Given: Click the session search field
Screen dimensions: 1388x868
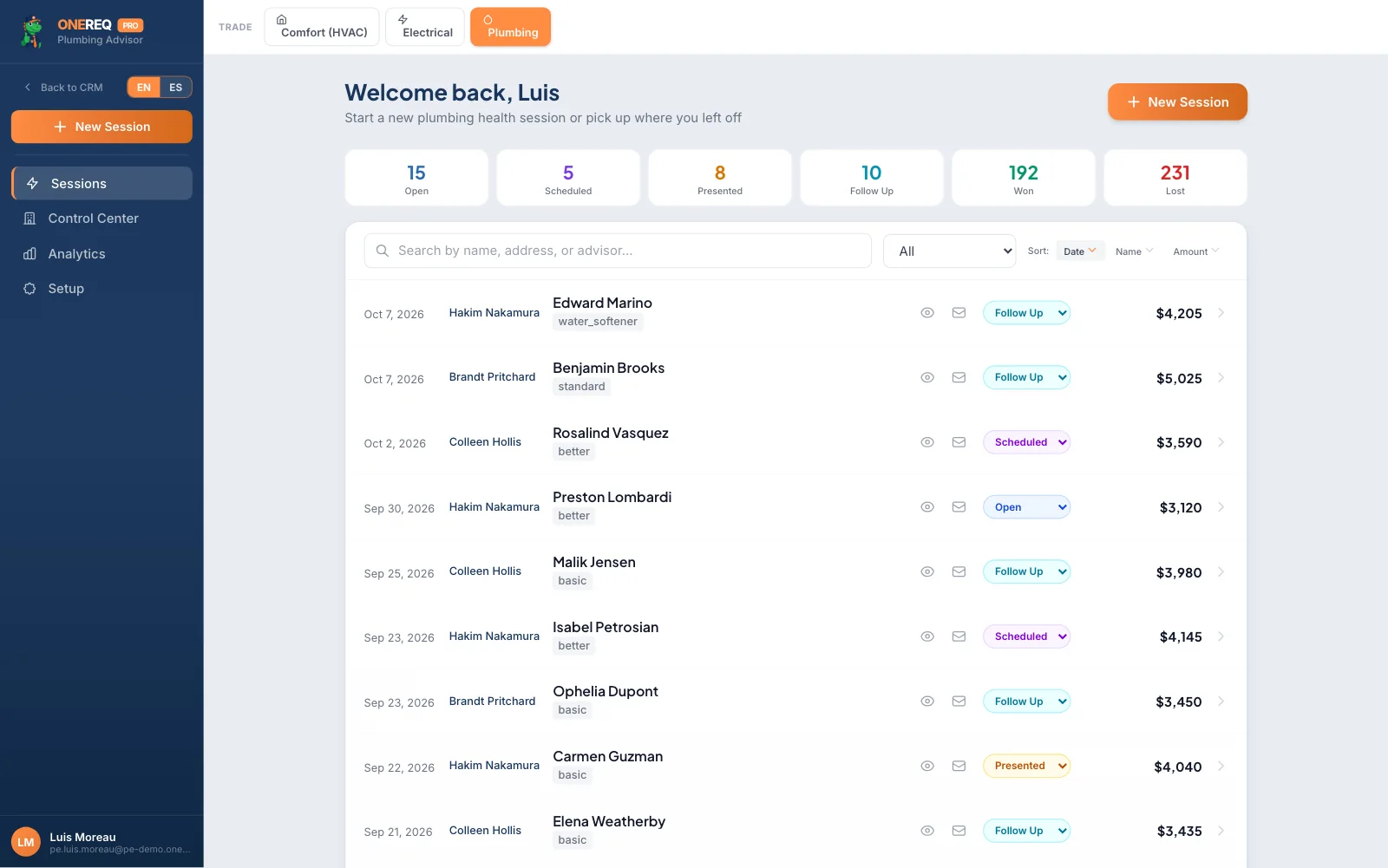Looking at the screenshot, I should point(618,251).
